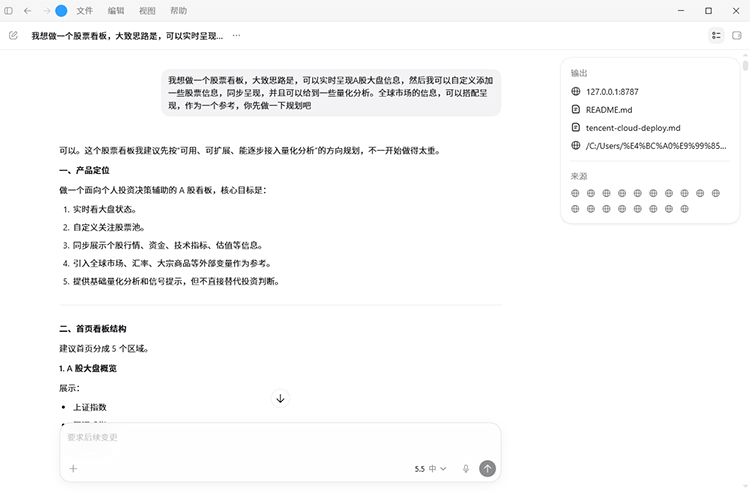Open the 编辑 menu
The height and width of the screenshot is (492, 750).
tap(116, 11)
